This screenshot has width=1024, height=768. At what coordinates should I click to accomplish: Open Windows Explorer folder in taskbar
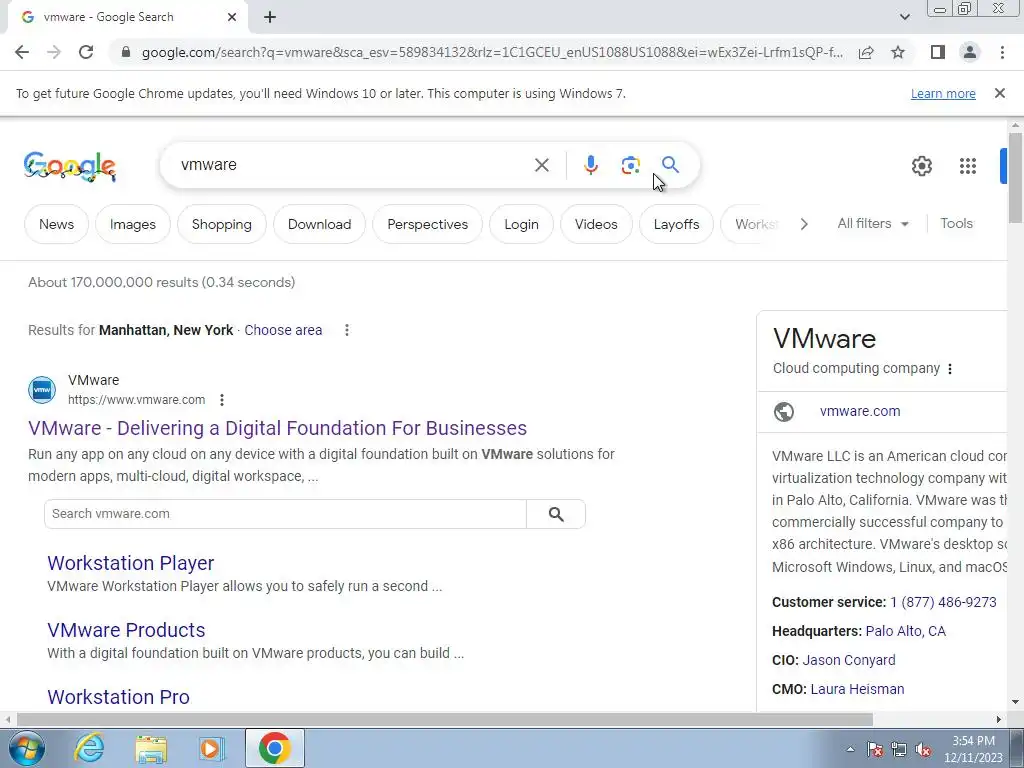(x=151, y=748)
